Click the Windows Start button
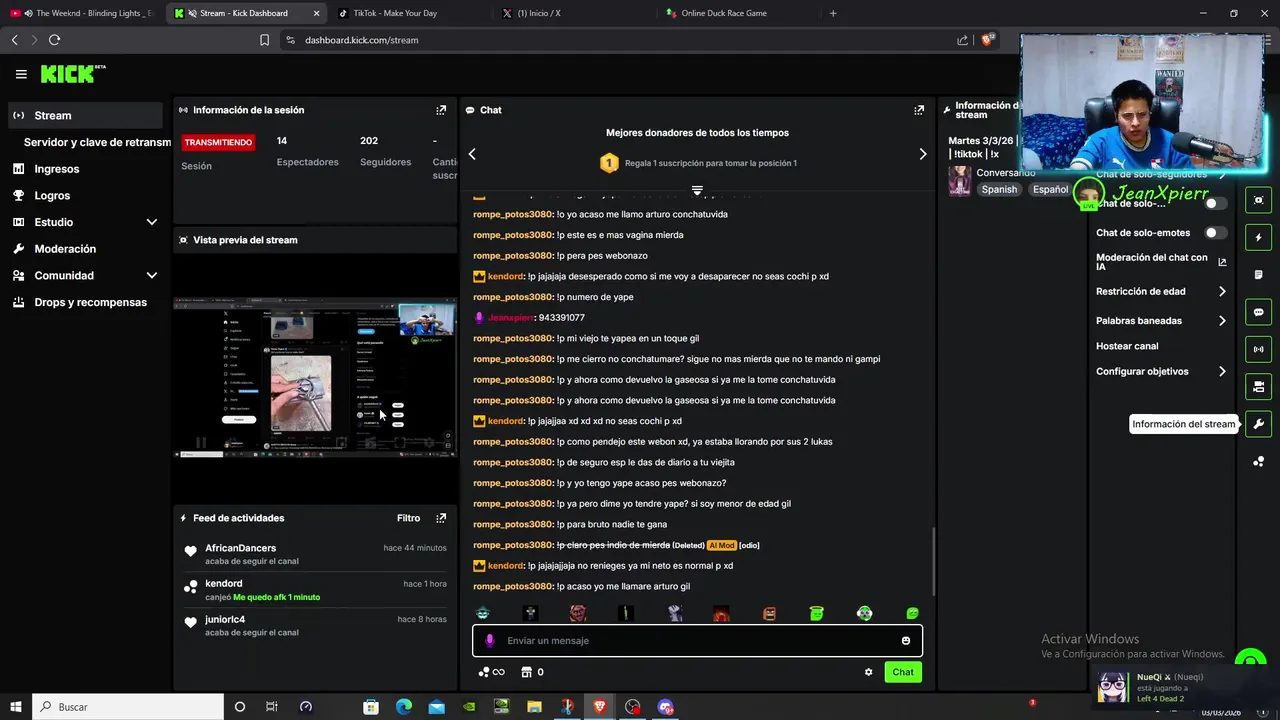 [16, 707]
